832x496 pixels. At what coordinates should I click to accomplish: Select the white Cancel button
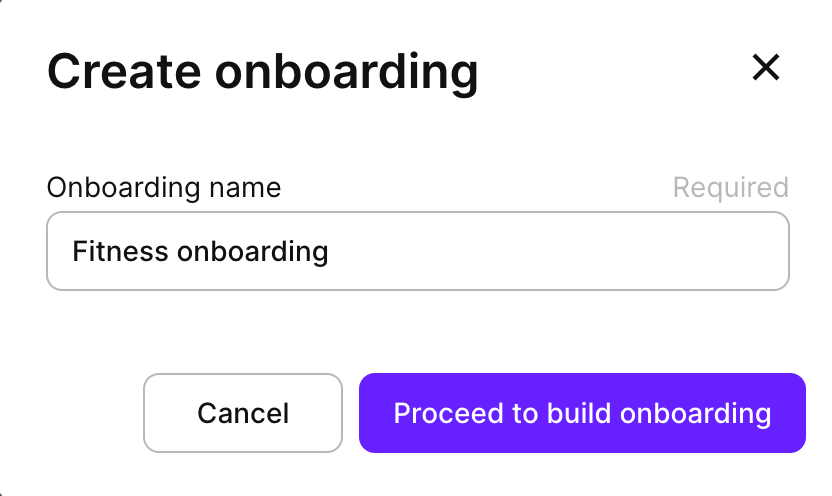243,413
